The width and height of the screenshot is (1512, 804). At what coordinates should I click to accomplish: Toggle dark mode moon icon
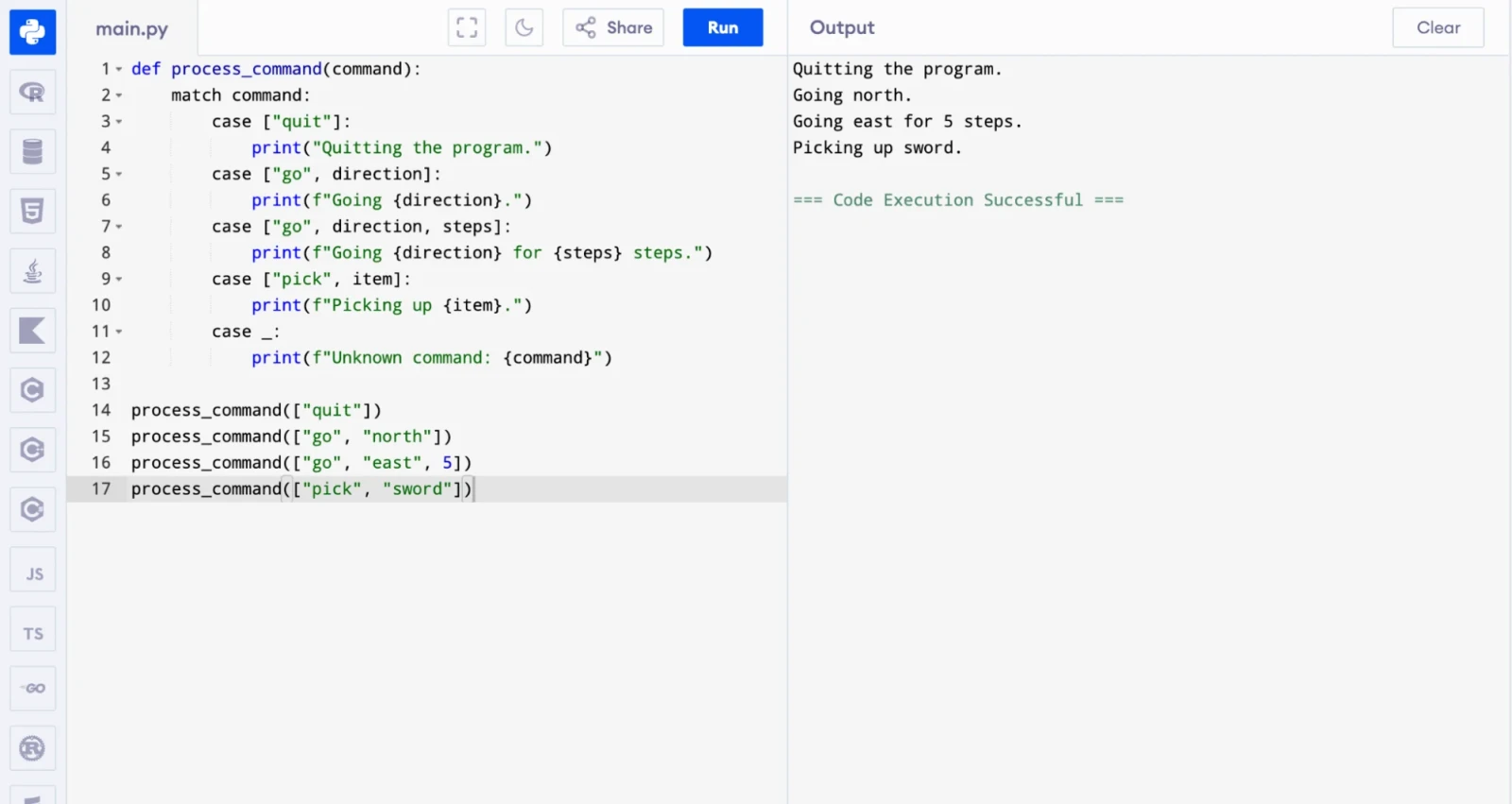coord(524,27)
